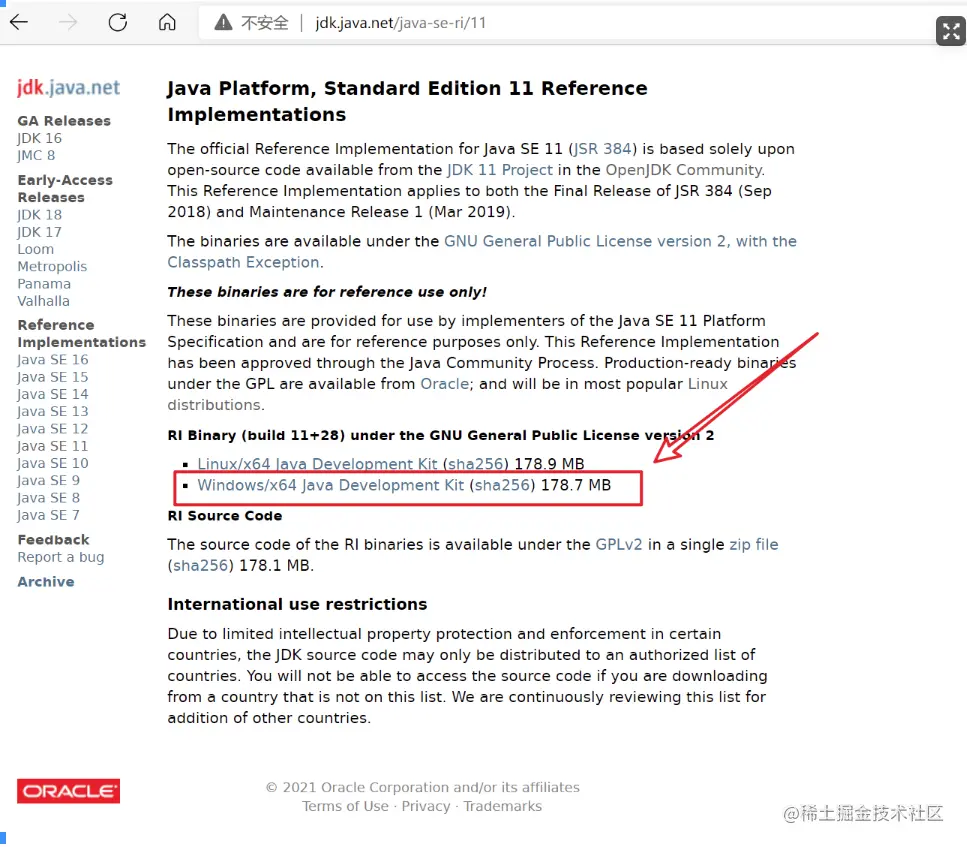Open the OpenJDK Community link
Image resolution: width=967 pixels, height=847 pixels.
pos(685,170)
